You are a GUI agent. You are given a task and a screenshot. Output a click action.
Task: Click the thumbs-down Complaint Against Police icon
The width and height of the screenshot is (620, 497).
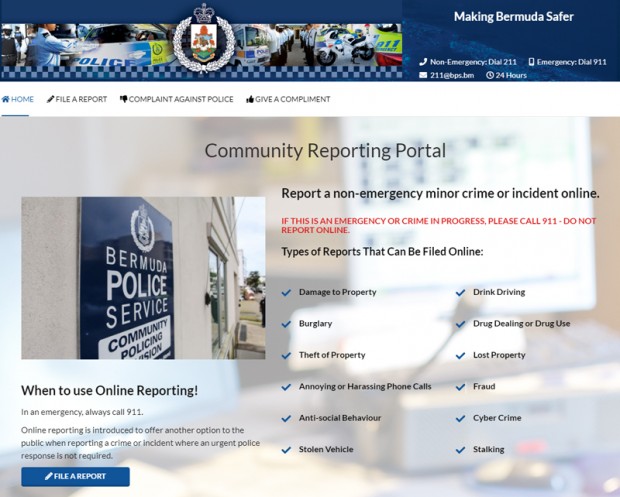pos(123,99)
